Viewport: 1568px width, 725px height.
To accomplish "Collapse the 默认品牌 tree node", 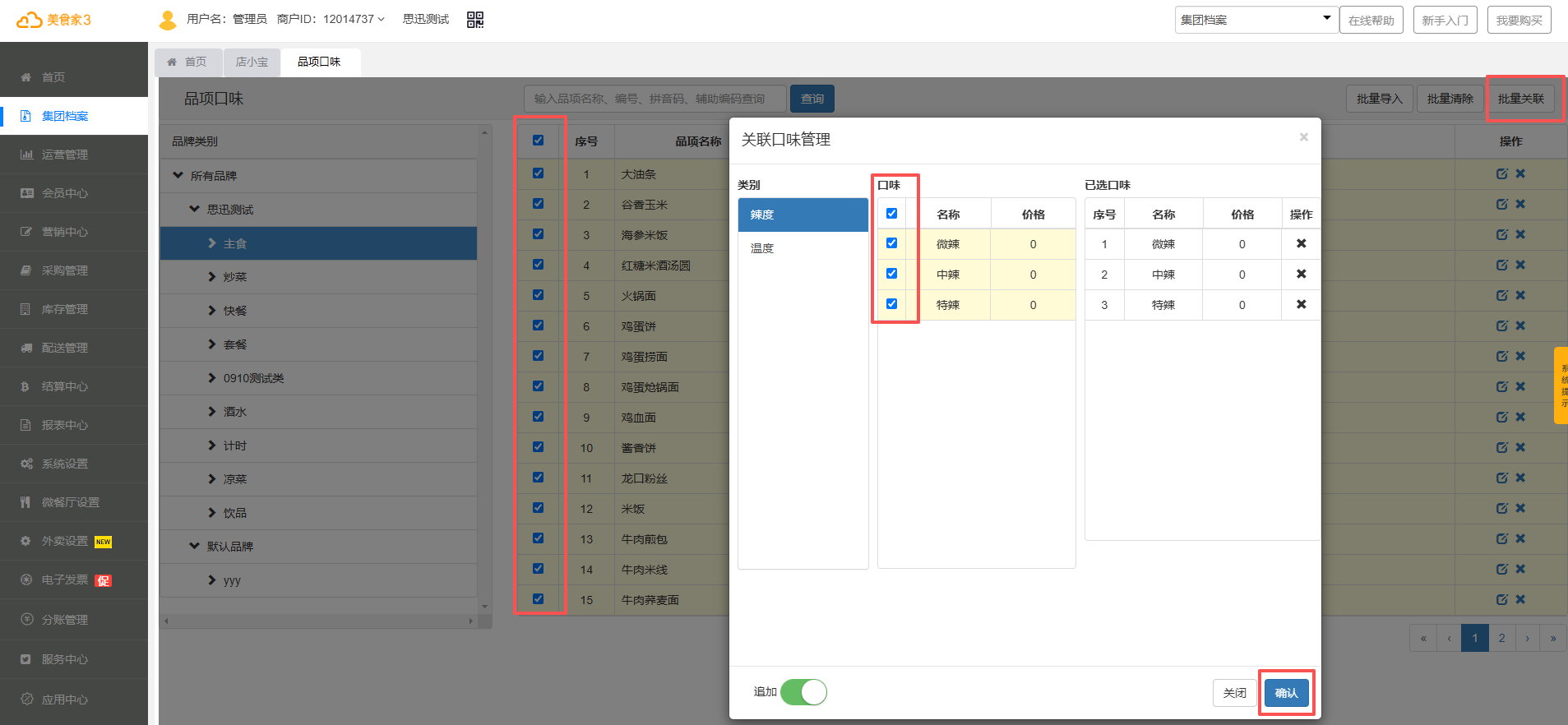I will (x=195, y=546).
